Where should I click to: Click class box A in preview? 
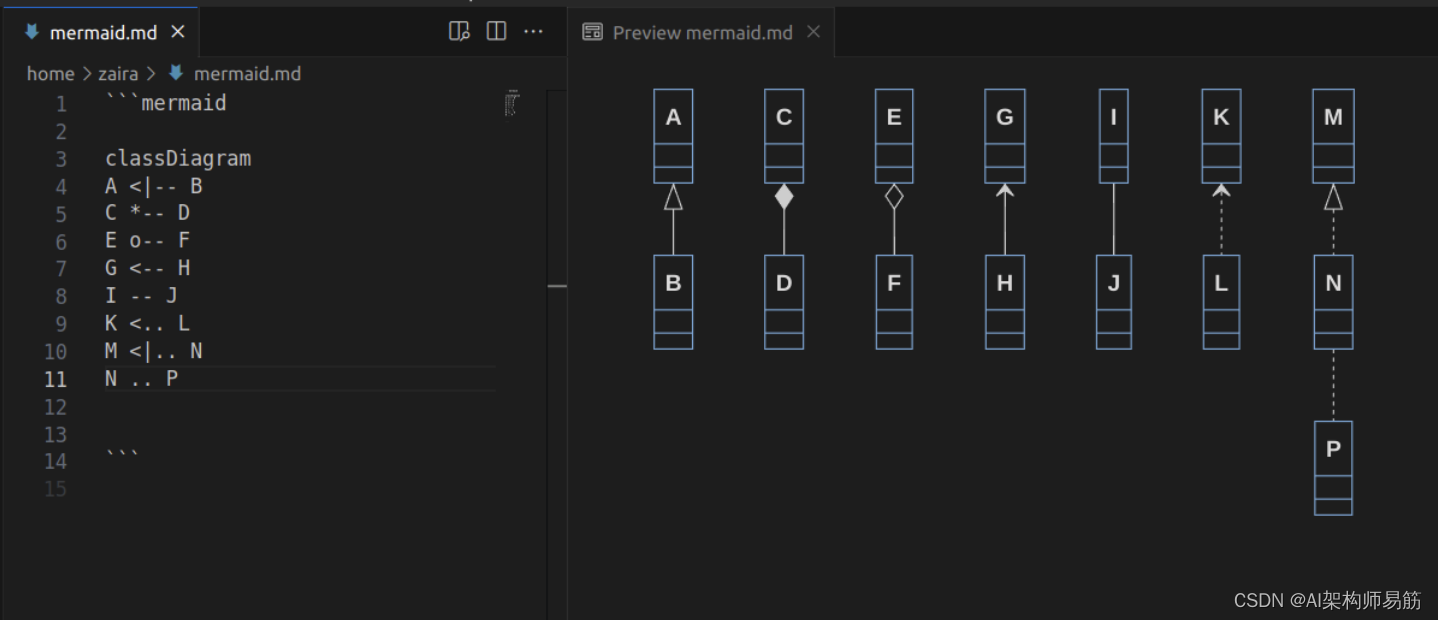673,136
